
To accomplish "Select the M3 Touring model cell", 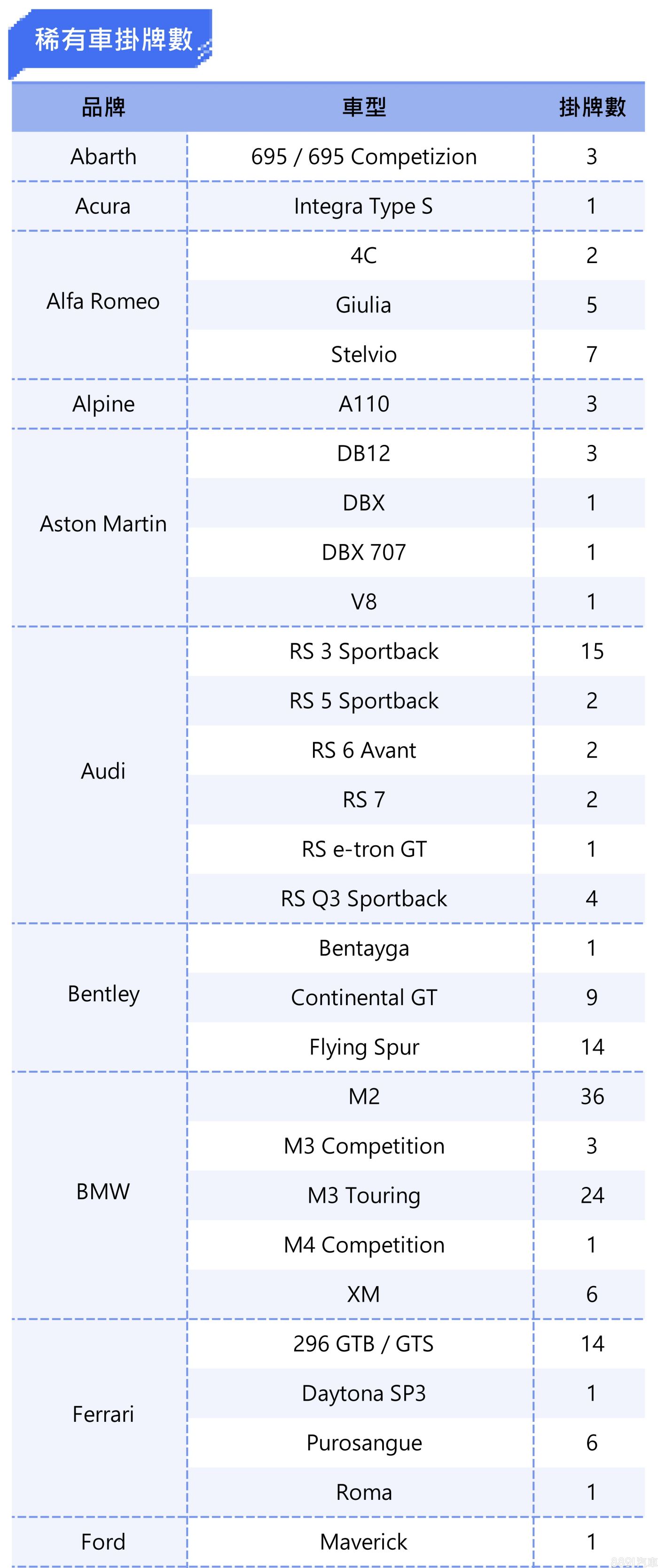I will 363,1195.
